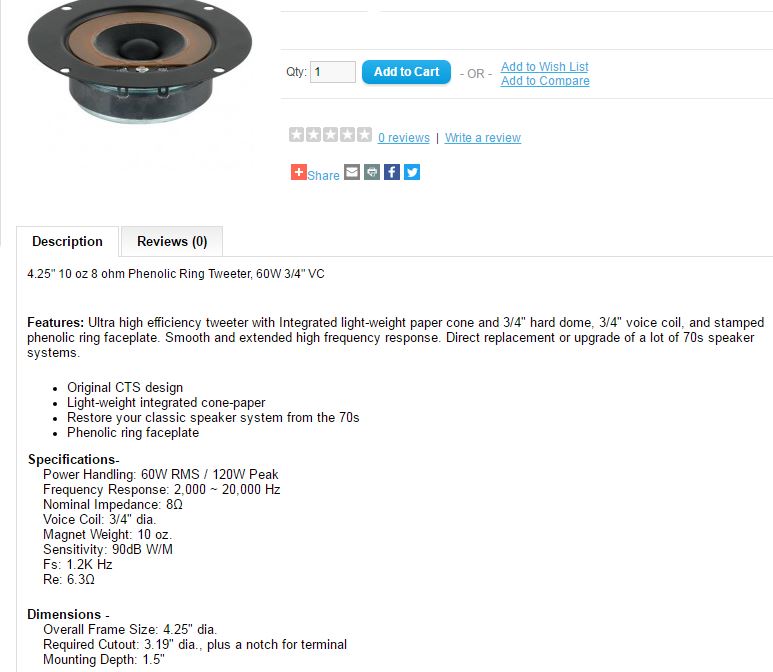Click Write a review link

point(483,138)
